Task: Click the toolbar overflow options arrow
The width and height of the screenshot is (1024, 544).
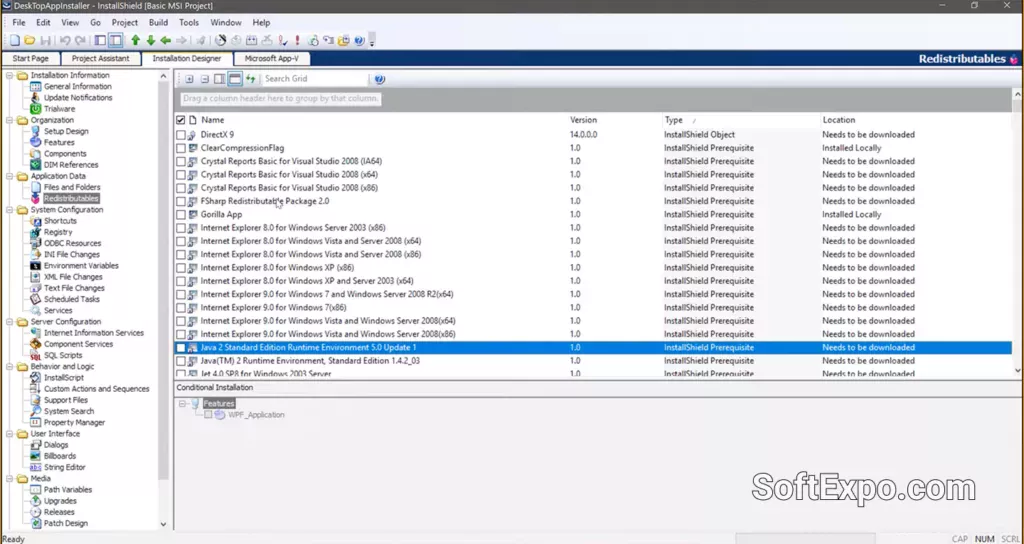Action: (x=372, y=41)
